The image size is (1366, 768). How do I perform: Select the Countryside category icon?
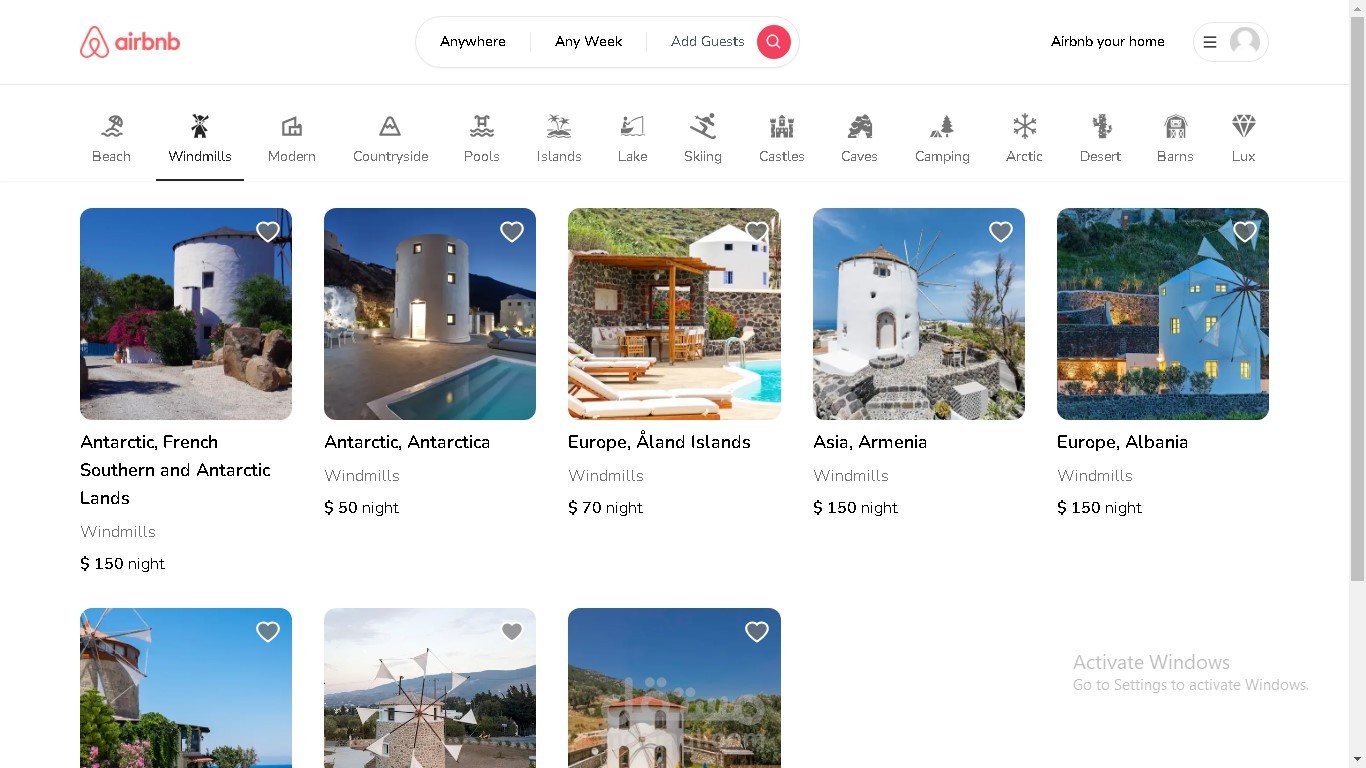pyautogui.click(x=390, y=126)
